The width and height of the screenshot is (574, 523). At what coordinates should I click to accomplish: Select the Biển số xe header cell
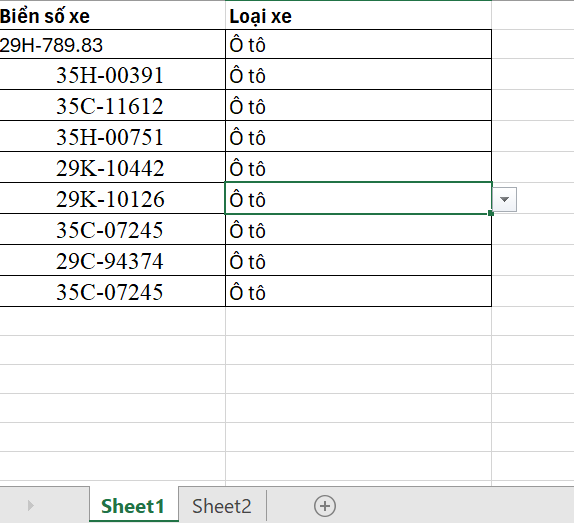(x=112, y=15)
